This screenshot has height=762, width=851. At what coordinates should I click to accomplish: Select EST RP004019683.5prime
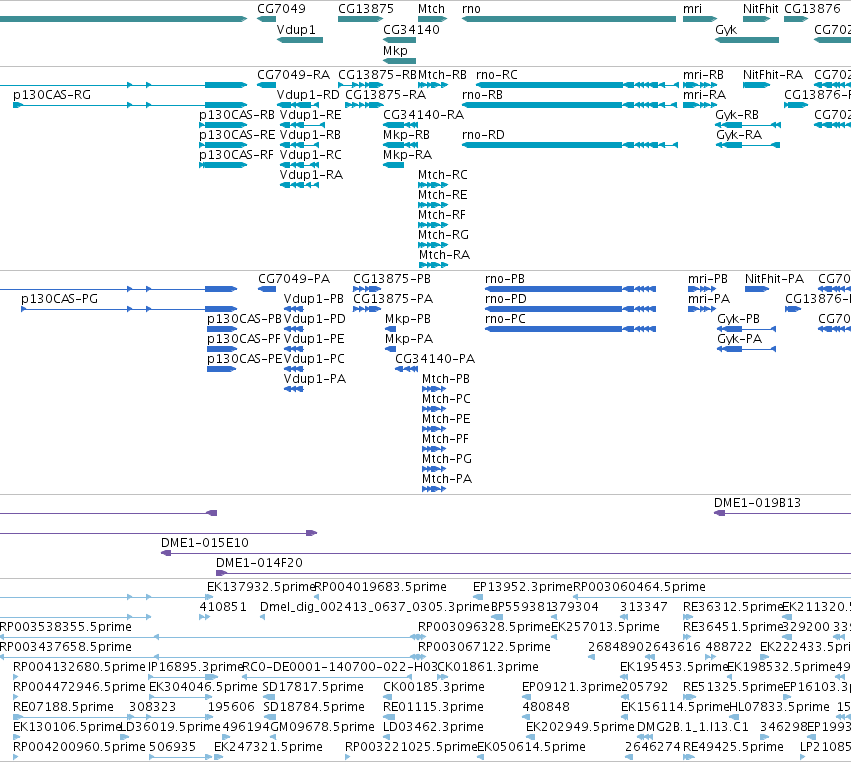click(x=380, y=587)
